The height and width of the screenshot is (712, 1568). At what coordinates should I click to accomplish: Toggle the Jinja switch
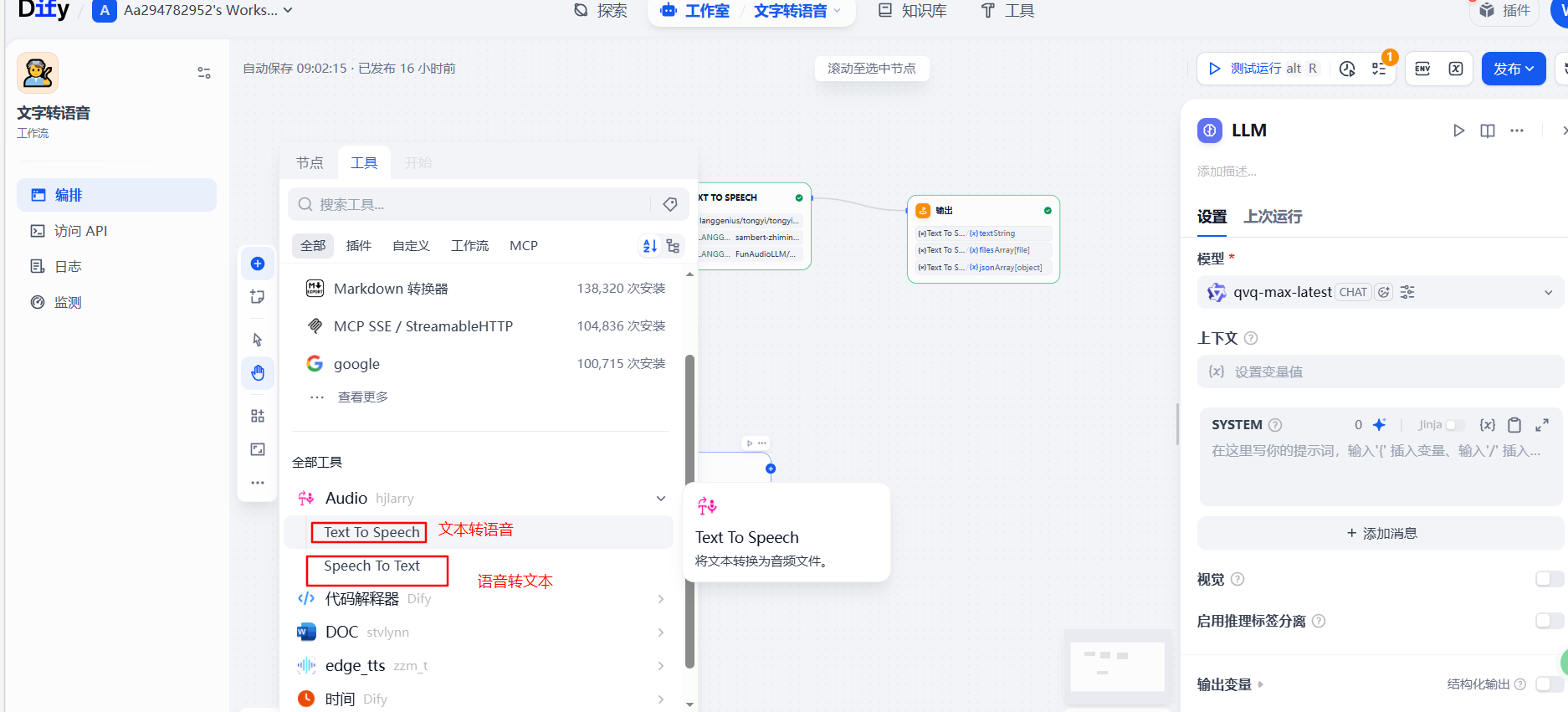pyautogui.click(x=1456, y=425)
